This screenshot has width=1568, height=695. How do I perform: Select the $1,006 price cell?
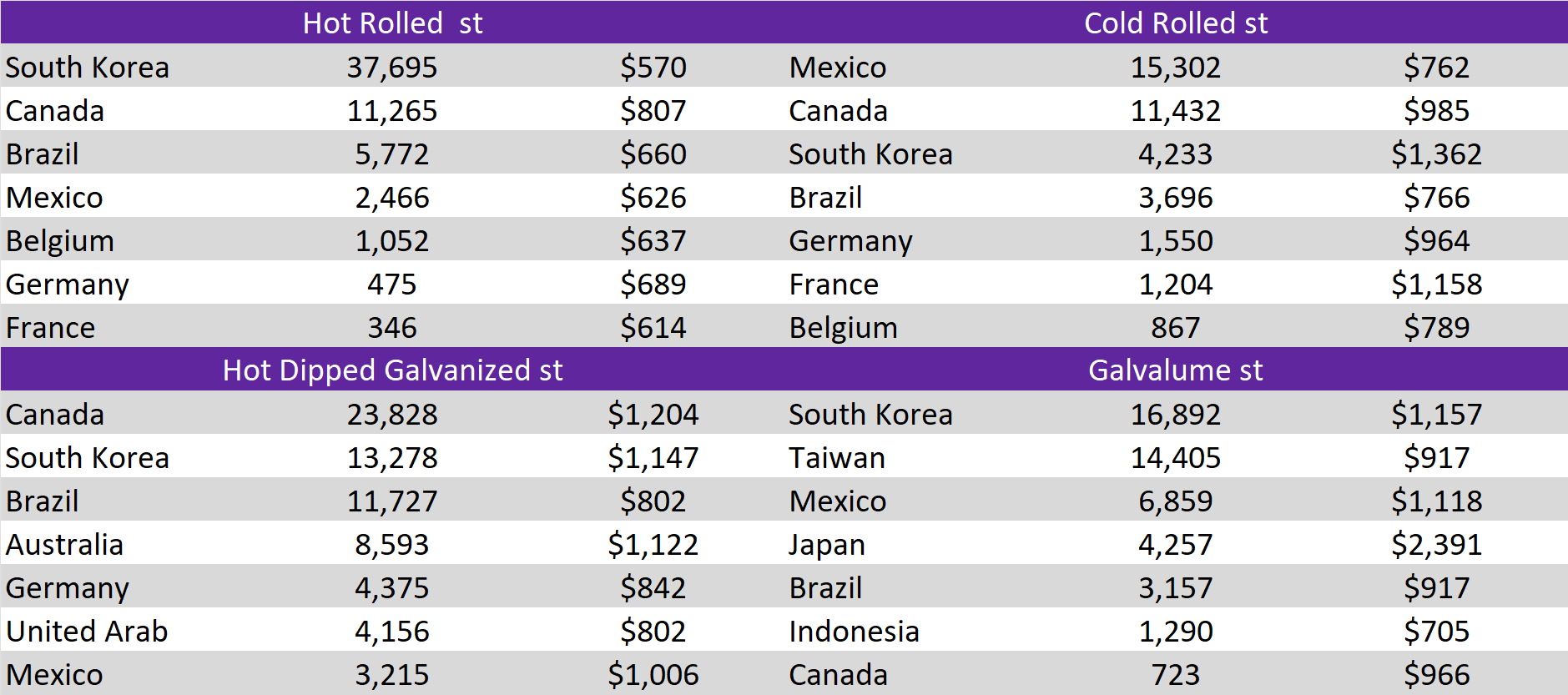pyautogui.click(x=653, y=675)
